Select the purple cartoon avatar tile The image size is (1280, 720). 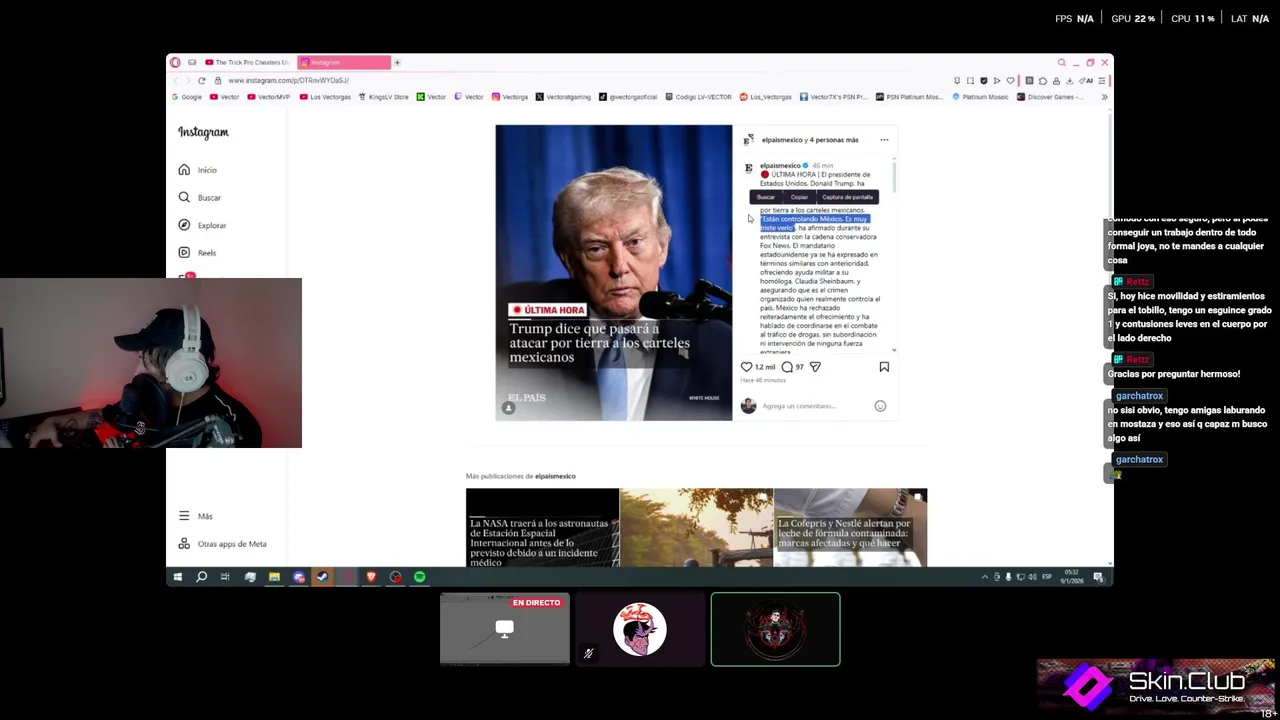[640, 629]
